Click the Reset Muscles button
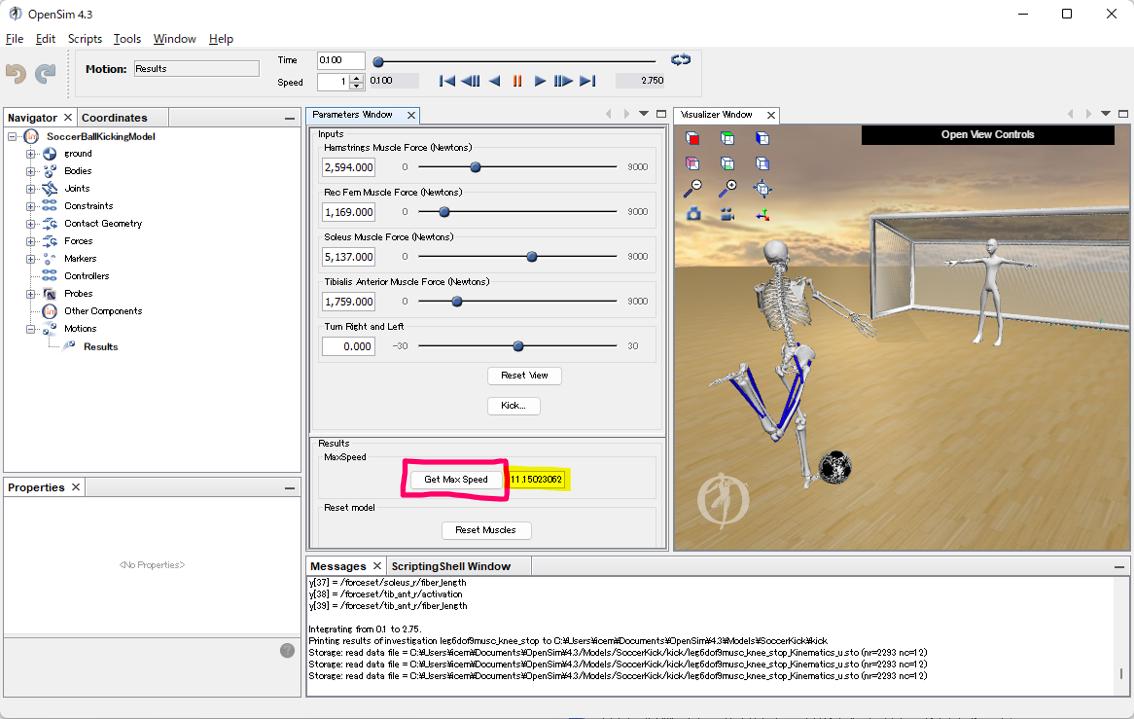Image resolution: width=1134 pixels, height=719 pixels. tap(486, 530)
